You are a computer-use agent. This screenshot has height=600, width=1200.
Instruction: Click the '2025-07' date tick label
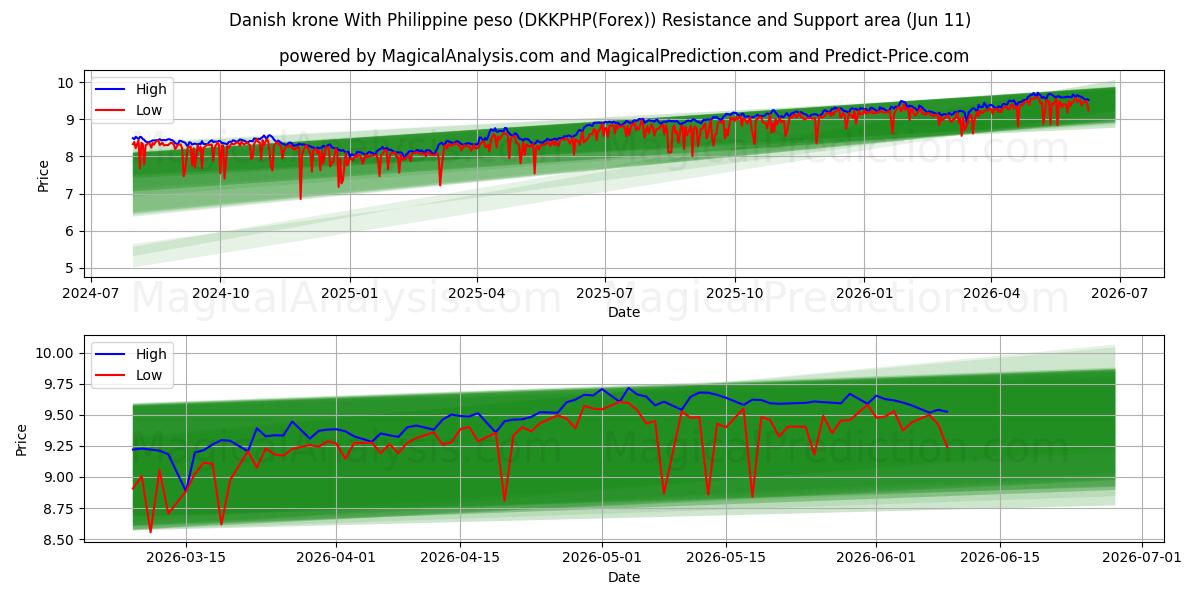pyautogui.click(x=604, y=293)
